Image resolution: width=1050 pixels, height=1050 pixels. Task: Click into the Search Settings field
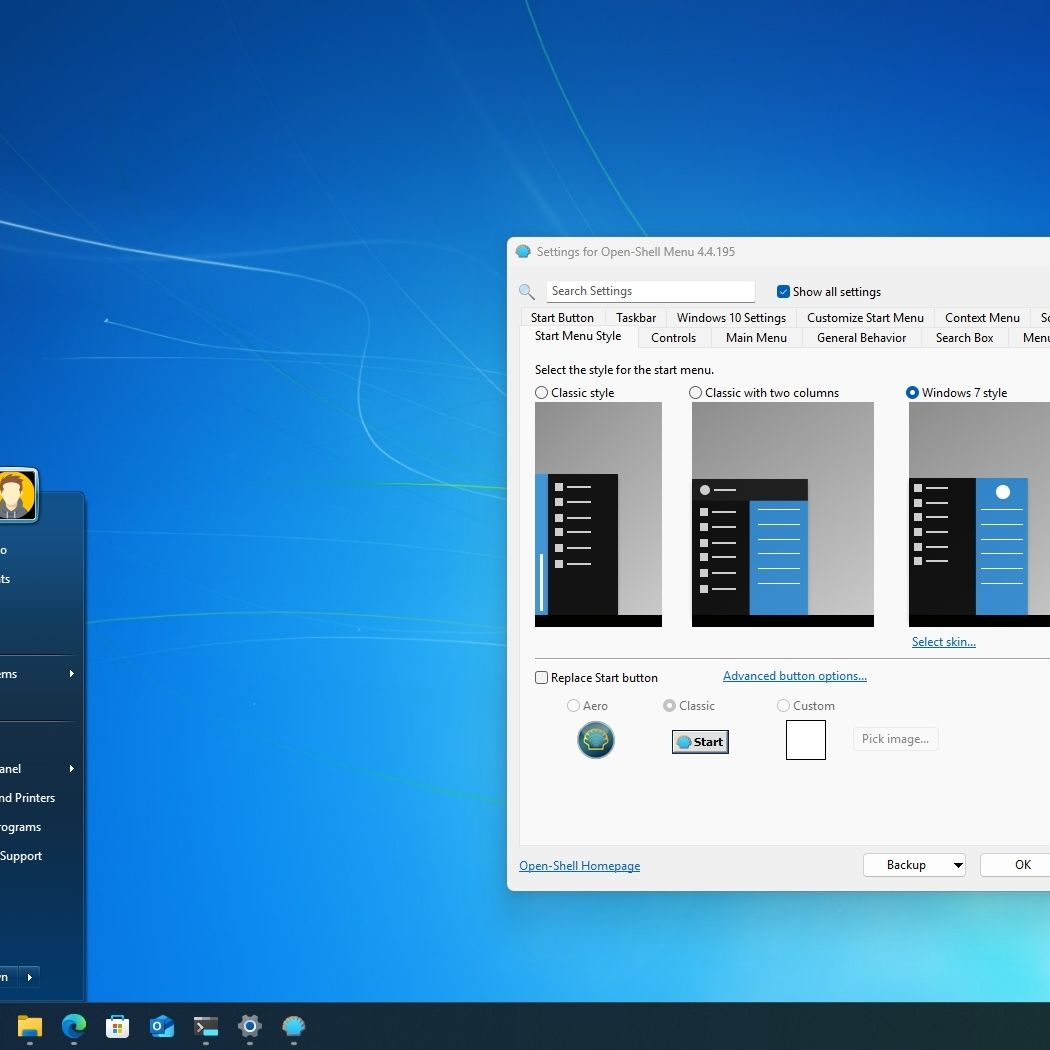click(650, 291)
